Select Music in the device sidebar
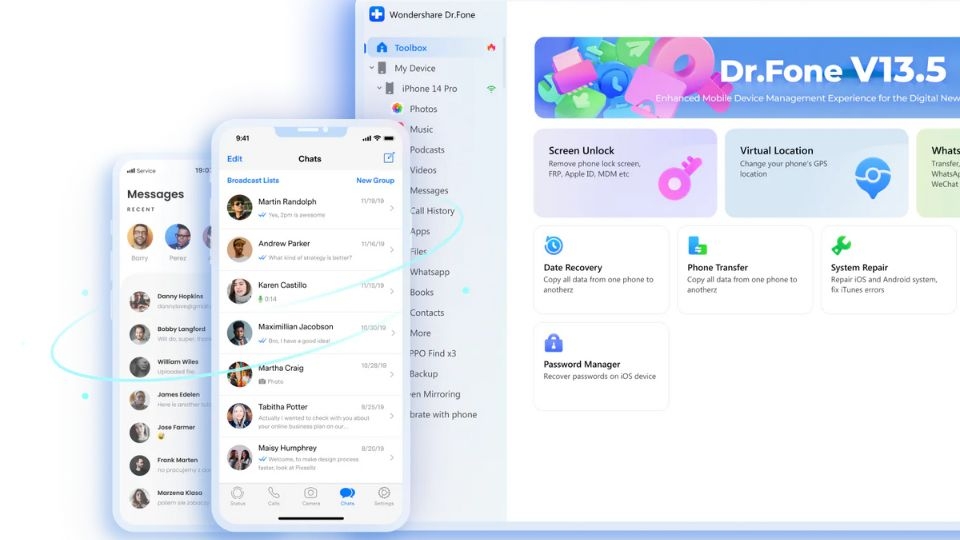This screenshot has width=960, height=540. pyautogui.click(x=421, y=129)
